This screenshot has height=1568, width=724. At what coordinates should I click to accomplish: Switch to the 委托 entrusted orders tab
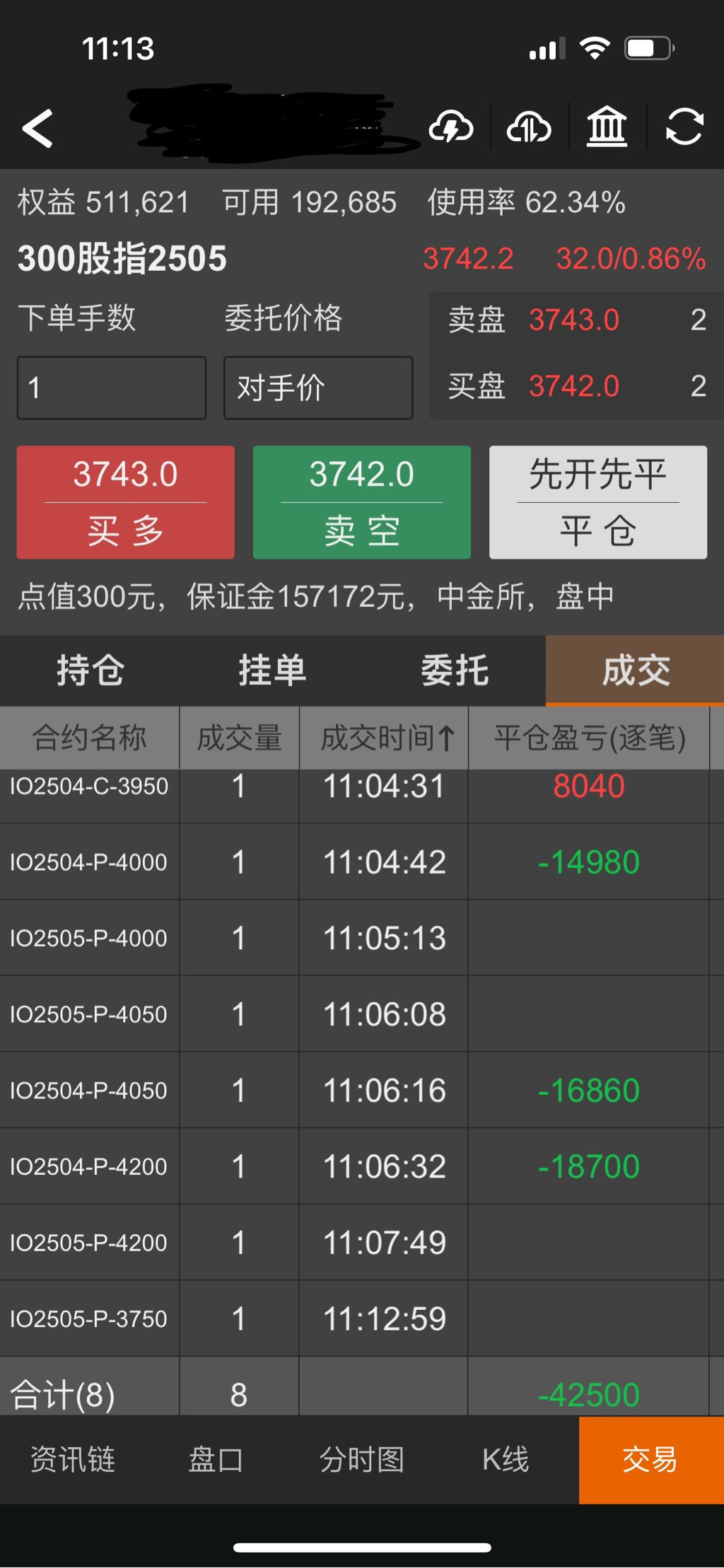[455, 670]
